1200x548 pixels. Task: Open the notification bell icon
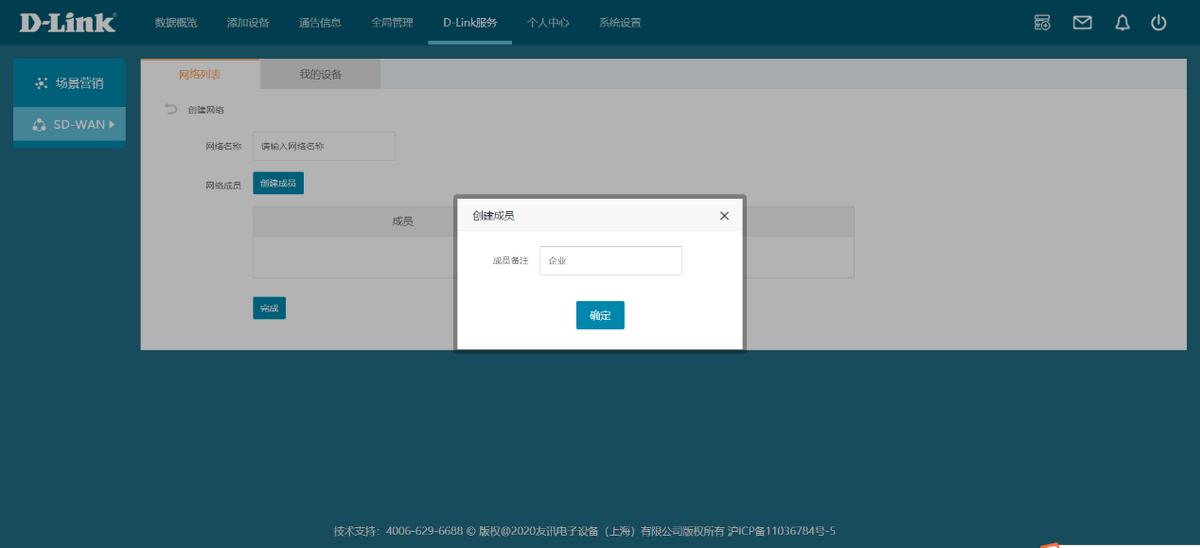click(x=1122, y=22)
